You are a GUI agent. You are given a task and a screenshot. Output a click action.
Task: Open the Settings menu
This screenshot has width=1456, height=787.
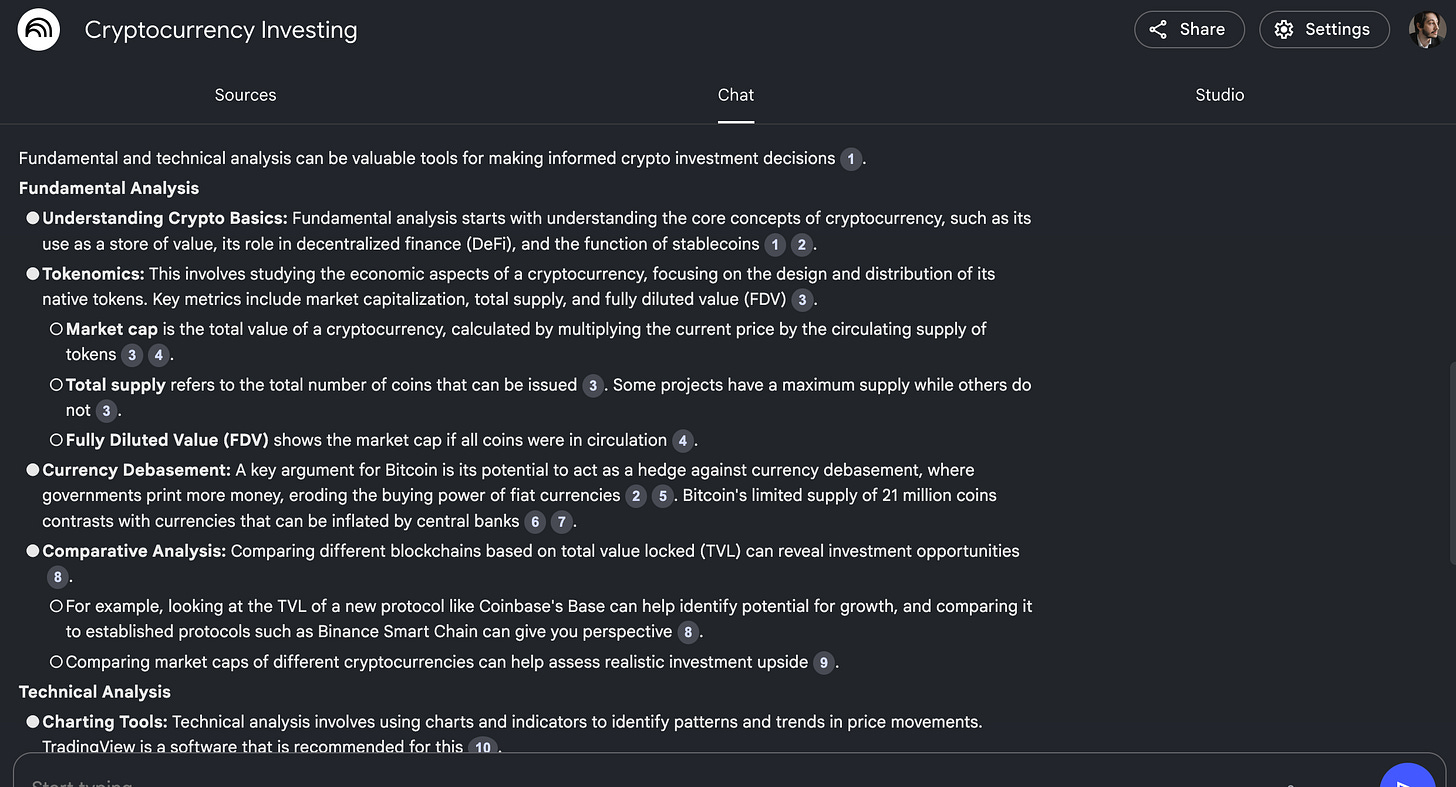point(1324,30)
